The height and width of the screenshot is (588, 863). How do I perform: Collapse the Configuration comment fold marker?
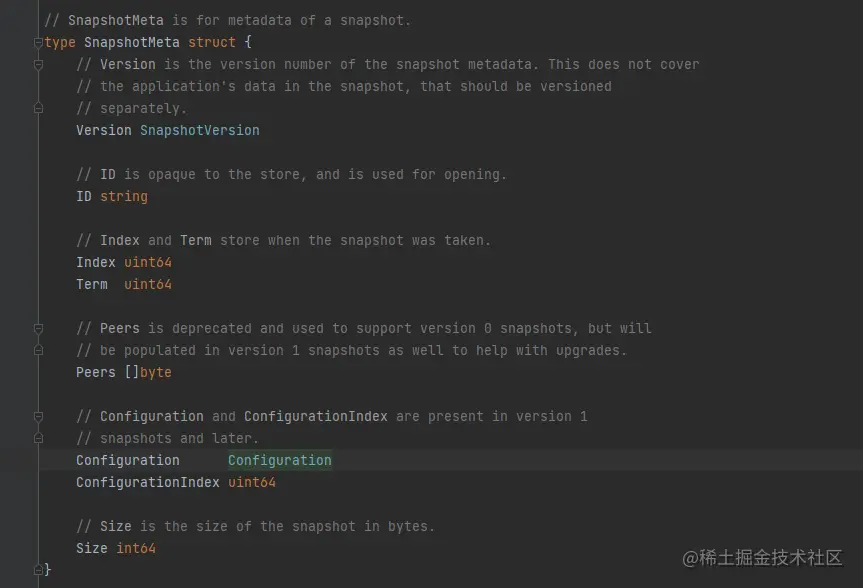(x=39, y=416)
